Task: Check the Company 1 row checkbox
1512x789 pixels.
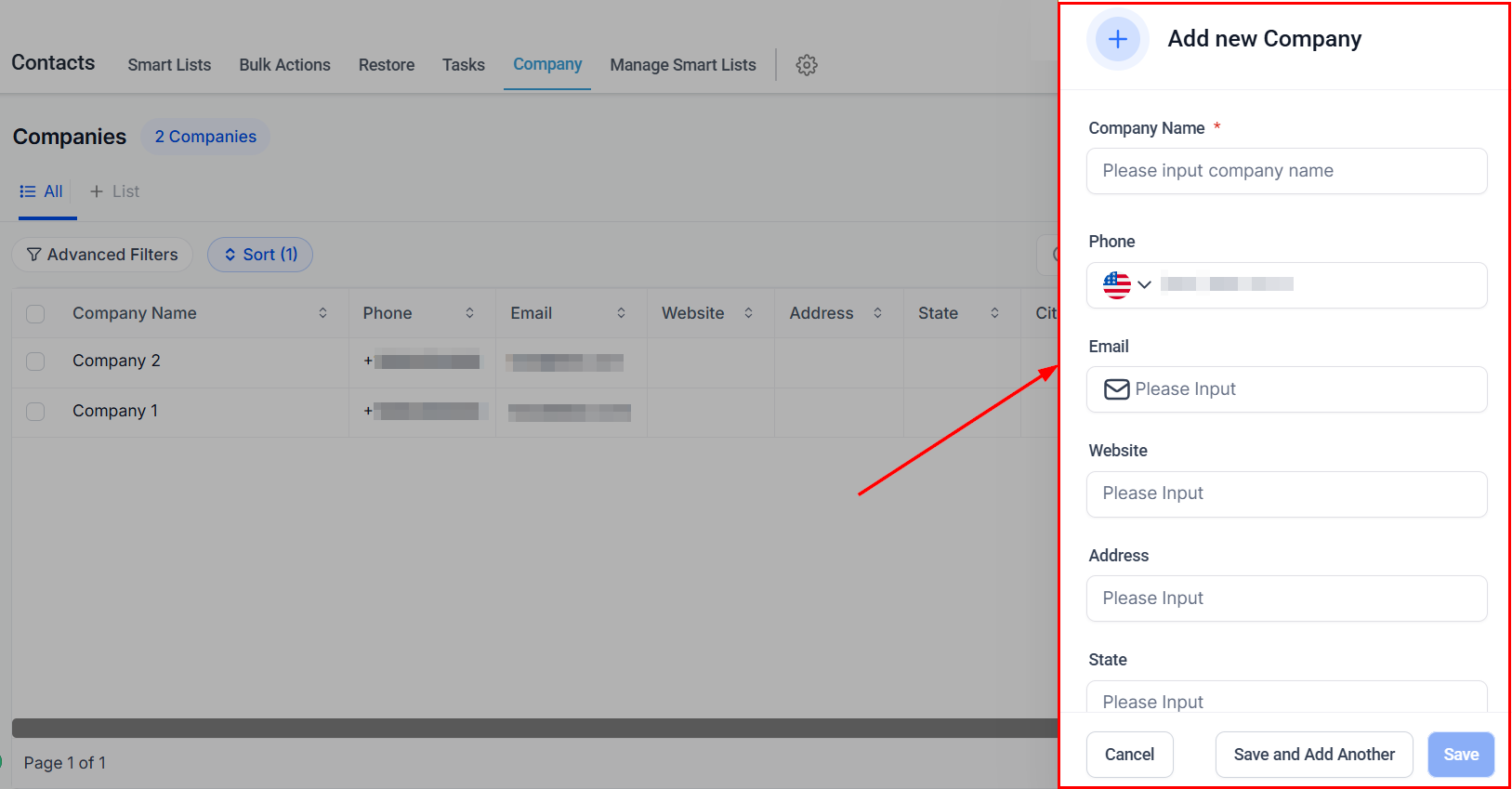Action: pyautogui.click(x=35, y=411)
